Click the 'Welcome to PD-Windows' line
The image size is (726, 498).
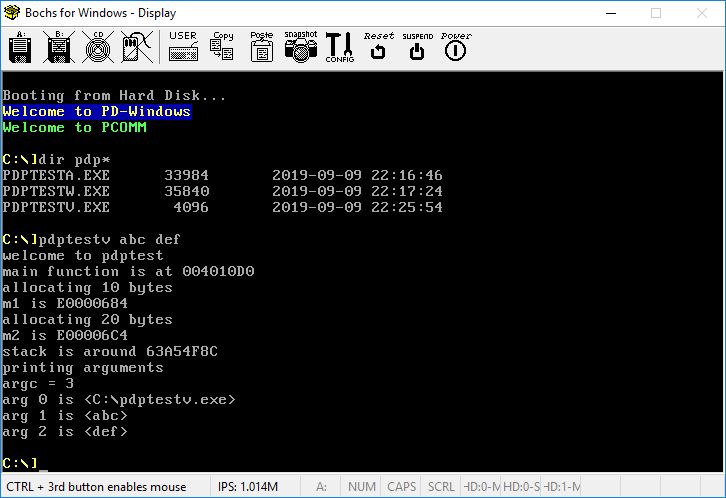(x=96, y=112)
